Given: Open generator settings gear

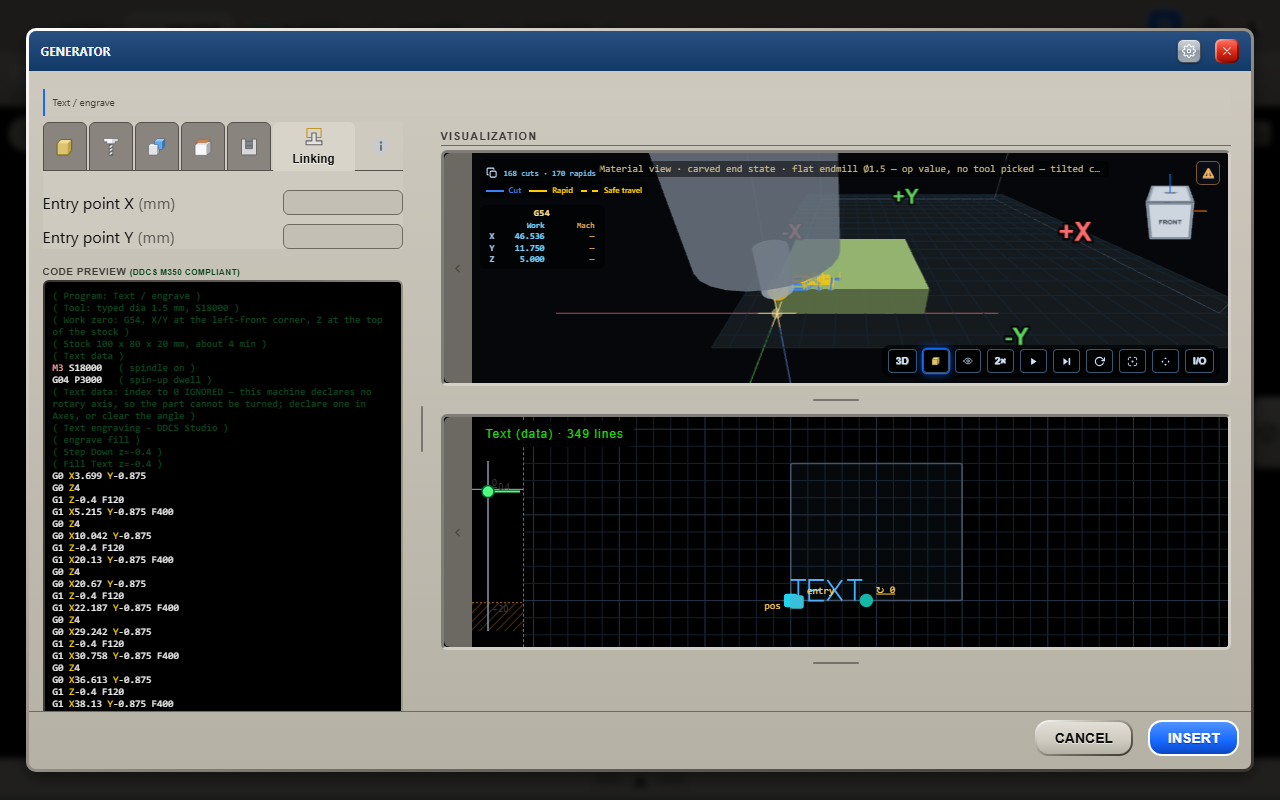Looking at the screenshot, I should point(1189,51).
